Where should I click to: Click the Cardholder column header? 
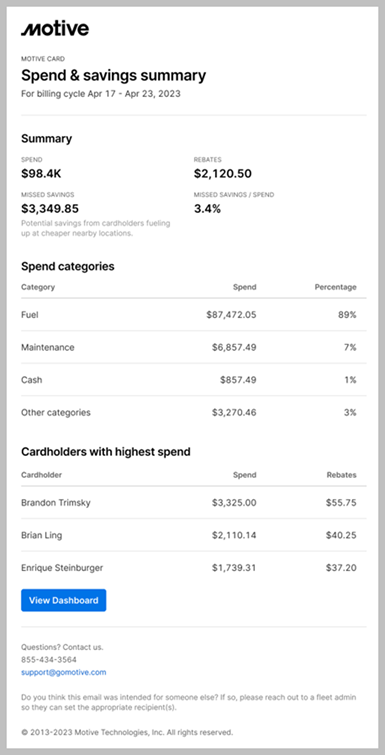[x=41, y=475]
